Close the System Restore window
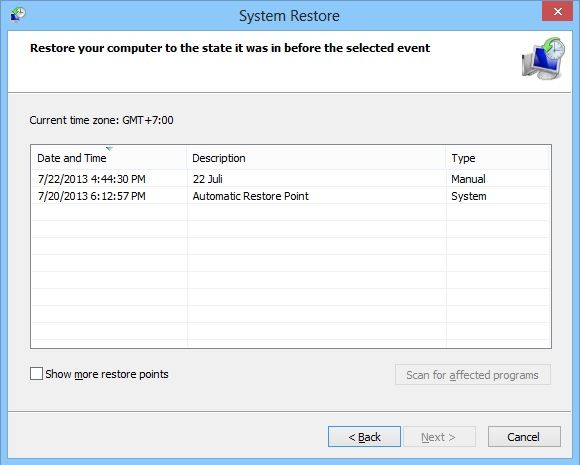 point(557,11)
